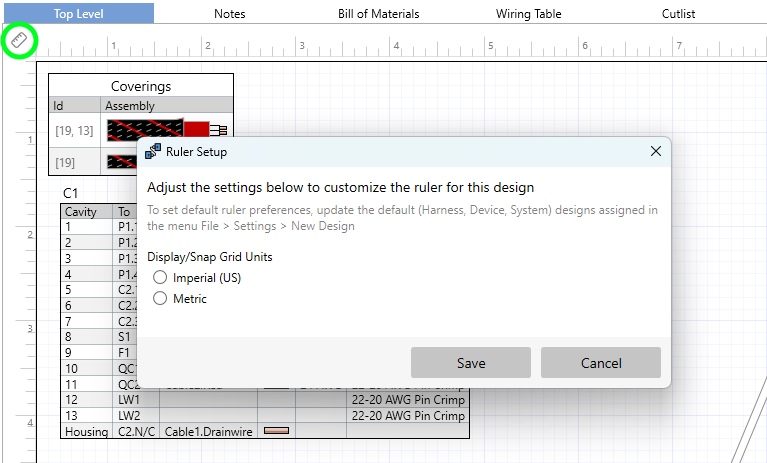This screenshot has height=463, width=767.
Task: Select 22-20 AWG Pin Crimp in row 13
Action: click(408, 416)
